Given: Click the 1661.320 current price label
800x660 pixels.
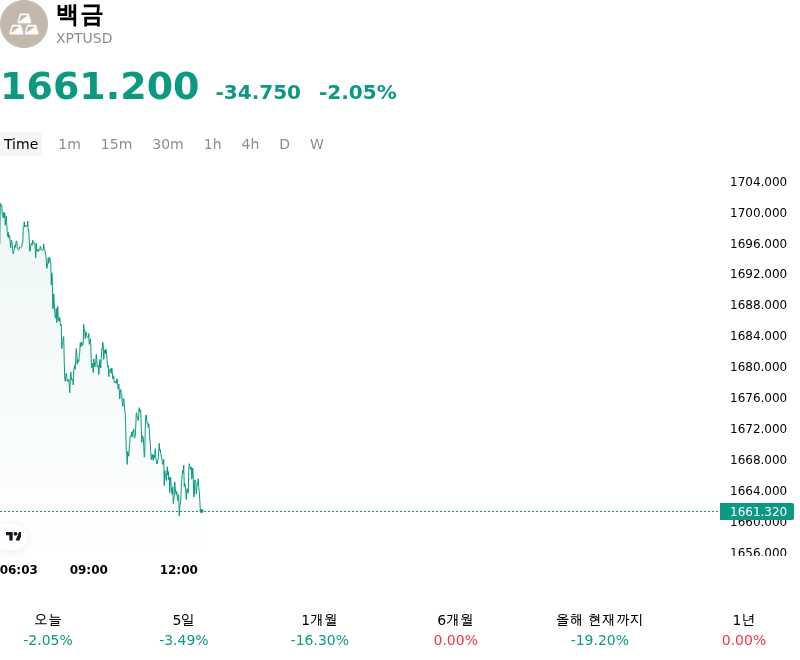Looking at the screenshot, I should [757, 511].
